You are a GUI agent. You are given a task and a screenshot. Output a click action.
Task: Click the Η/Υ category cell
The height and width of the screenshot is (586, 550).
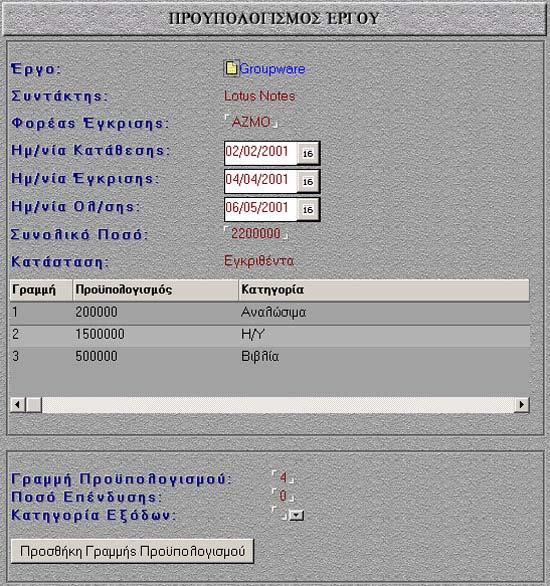(x=253, y=334)
